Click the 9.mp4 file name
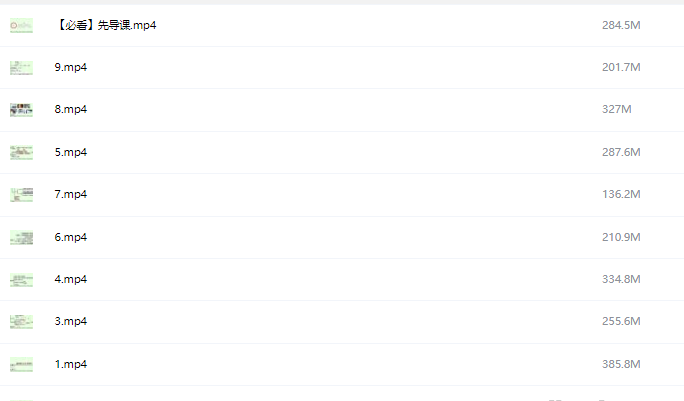 click(70, 68)
